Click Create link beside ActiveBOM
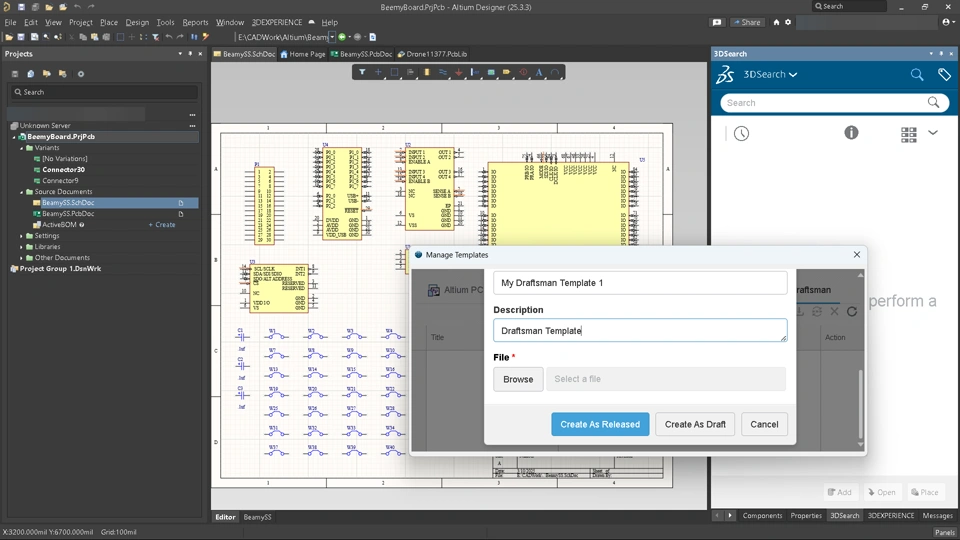The width and height of the screenshot is (960, 540). [x=162, y=225]
